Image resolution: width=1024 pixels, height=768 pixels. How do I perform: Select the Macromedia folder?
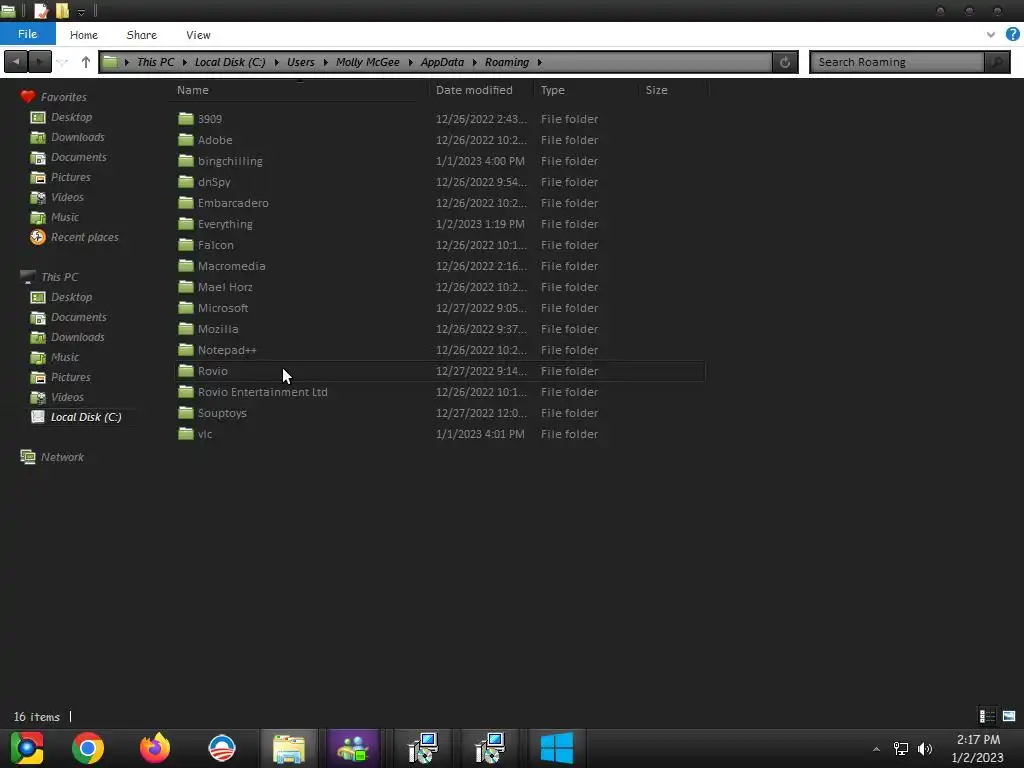pyautogui.click(x=440, y=266)
